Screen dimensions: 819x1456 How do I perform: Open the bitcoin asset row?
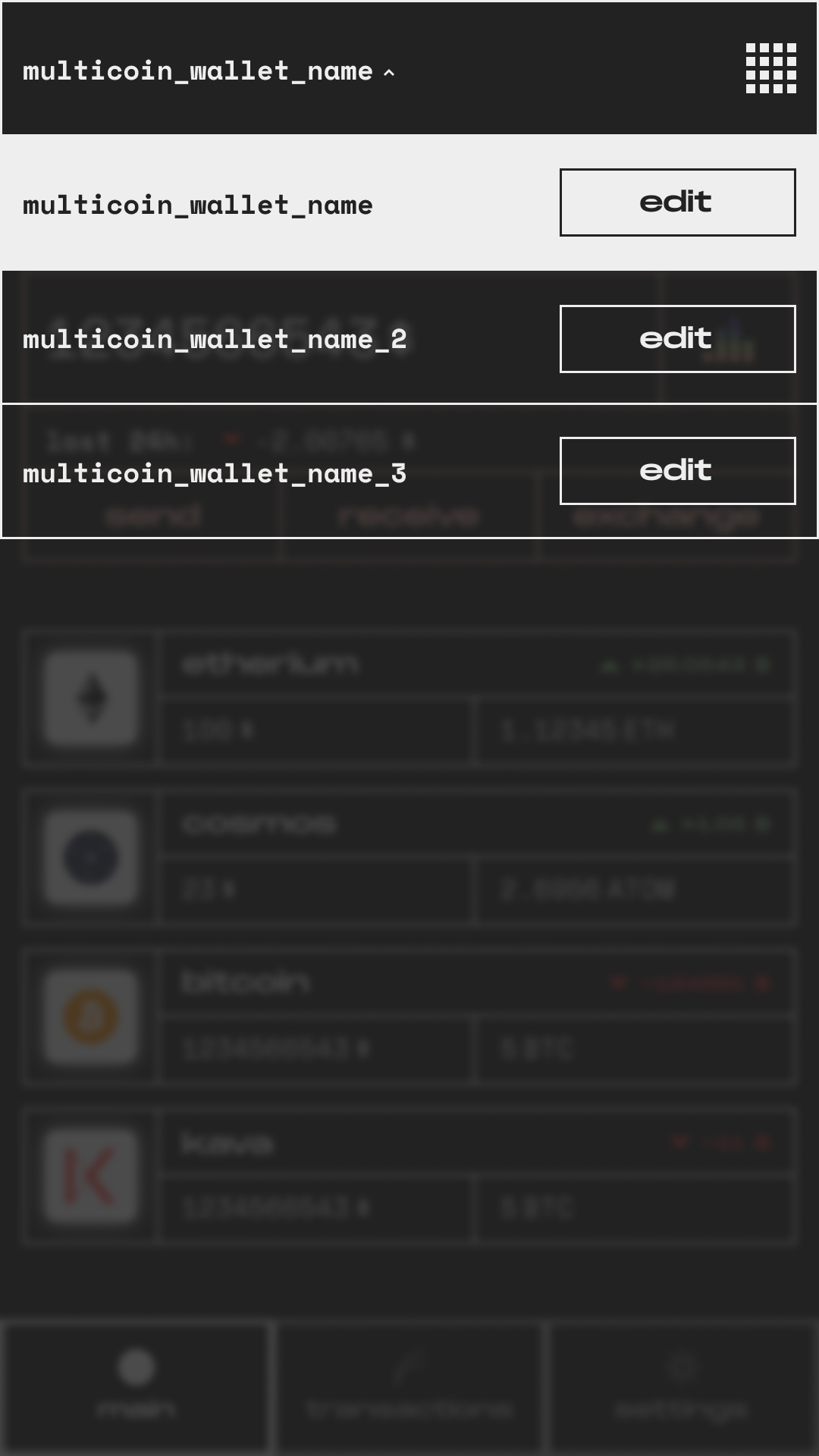coord(409,1017)
